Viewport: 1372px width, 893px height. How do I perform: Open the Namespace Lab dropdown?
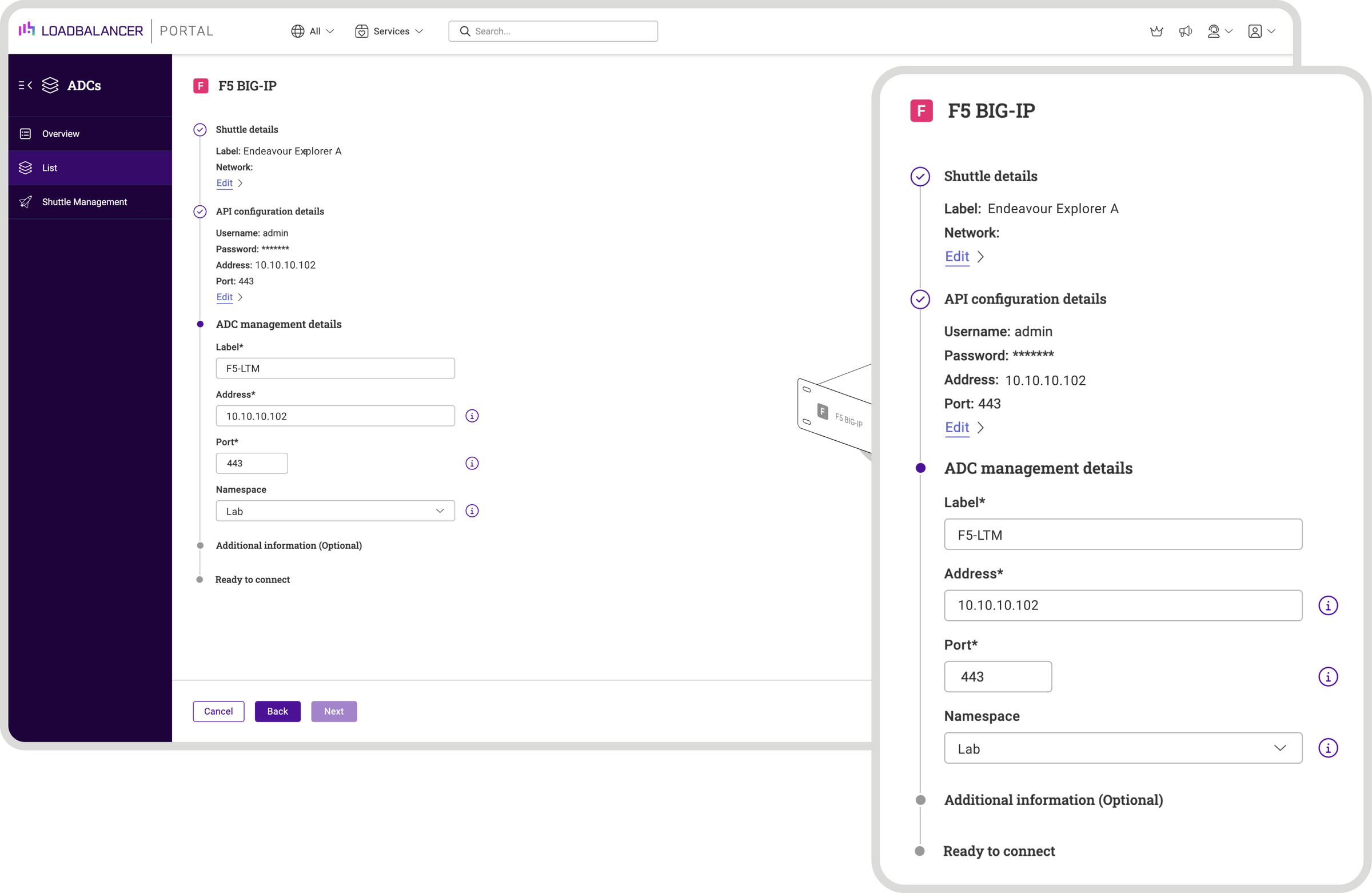pyautogui.click(x=334, y=511)
